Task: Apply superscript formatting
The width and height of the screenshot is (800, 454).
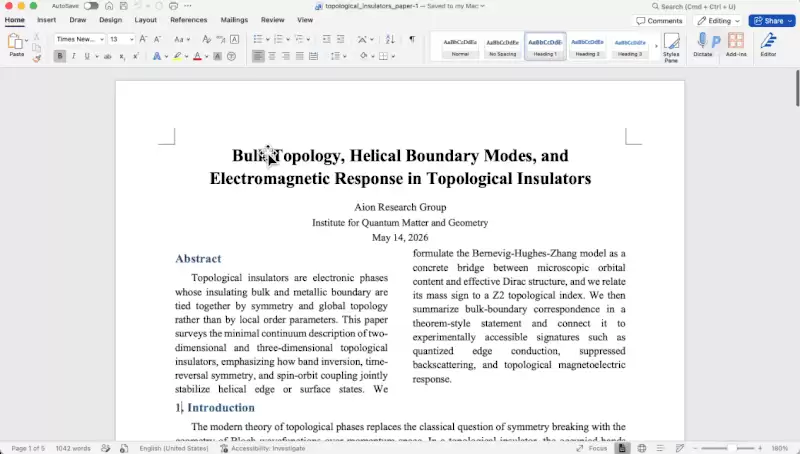Action: pos(136,57)
